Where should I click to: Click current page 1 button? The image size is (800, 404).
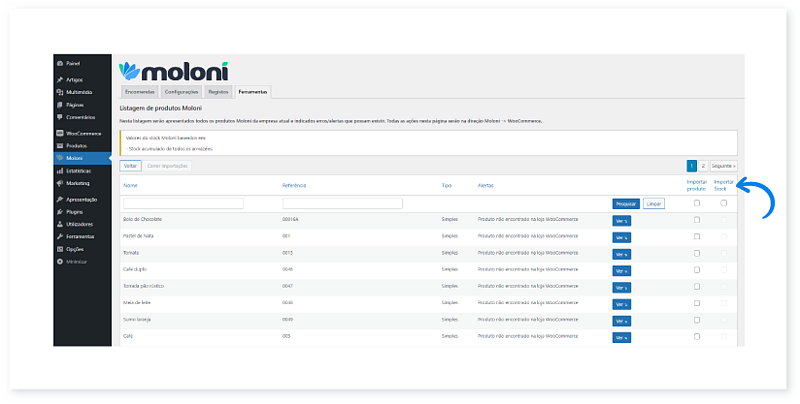pos(691,166)
